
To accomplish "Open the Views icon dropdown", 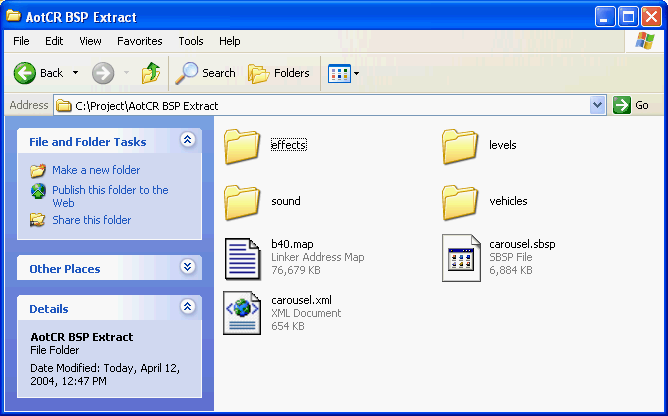I will coord(343,73).
